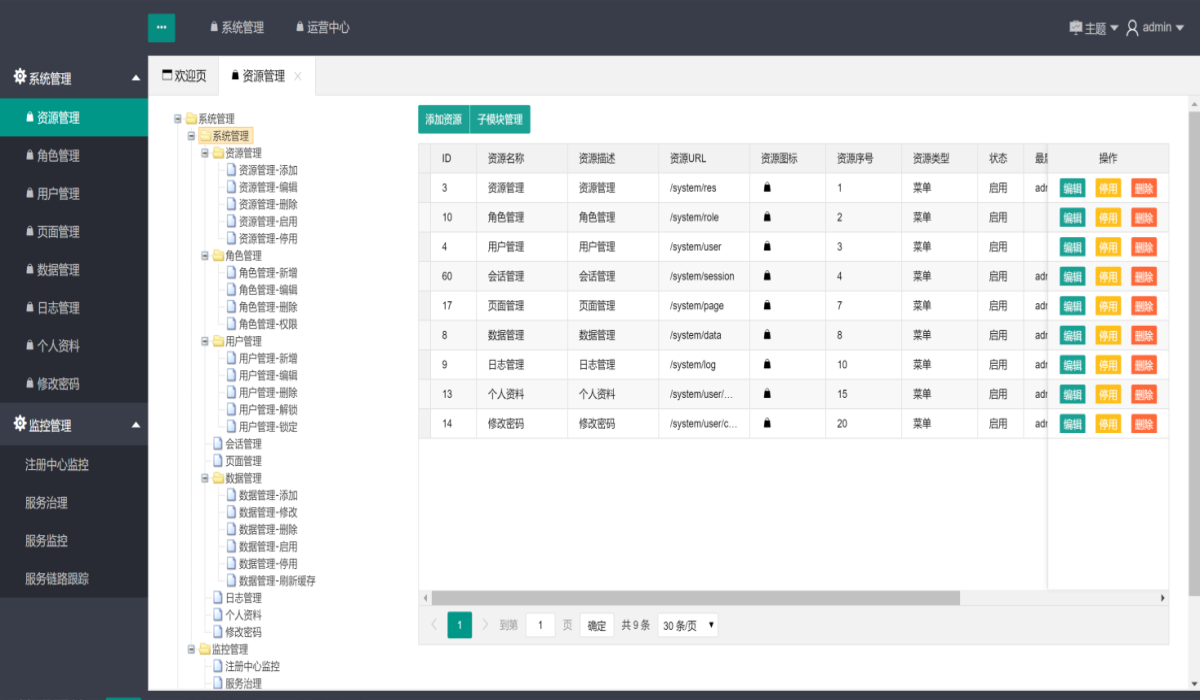The height and width of the screenshot is (700, 1200).
Task: Collapse the 监控管理 sidebar section using its arrow
Action: pyautogui.click(x=136, y=425)
